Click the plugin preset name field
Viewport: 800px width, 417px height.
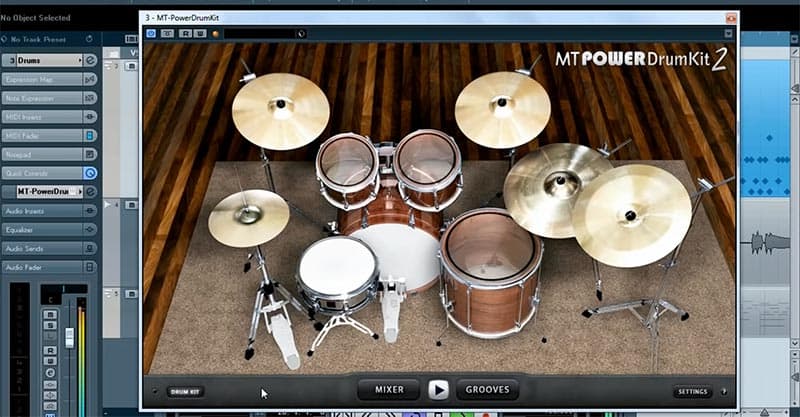pos(259,33)
